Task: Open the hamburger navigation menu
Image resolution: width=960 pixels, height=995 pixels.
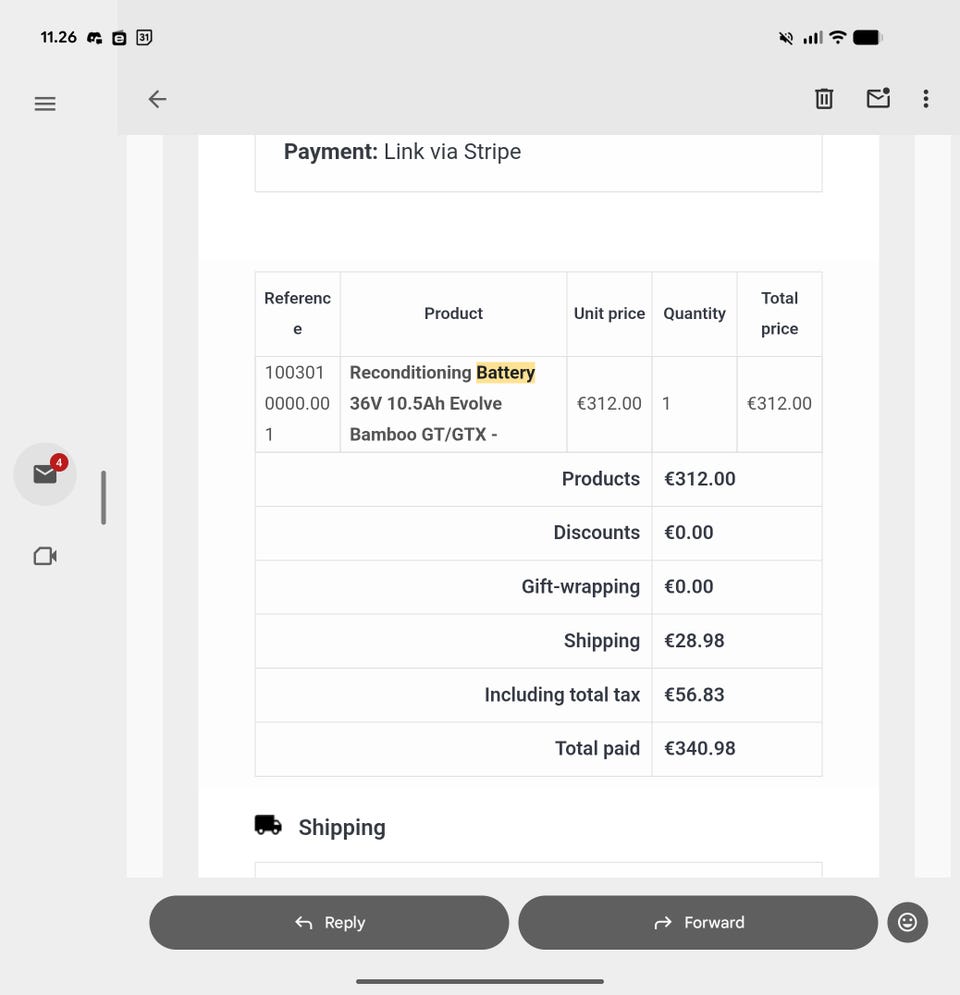Action: [x=45, y=104]
